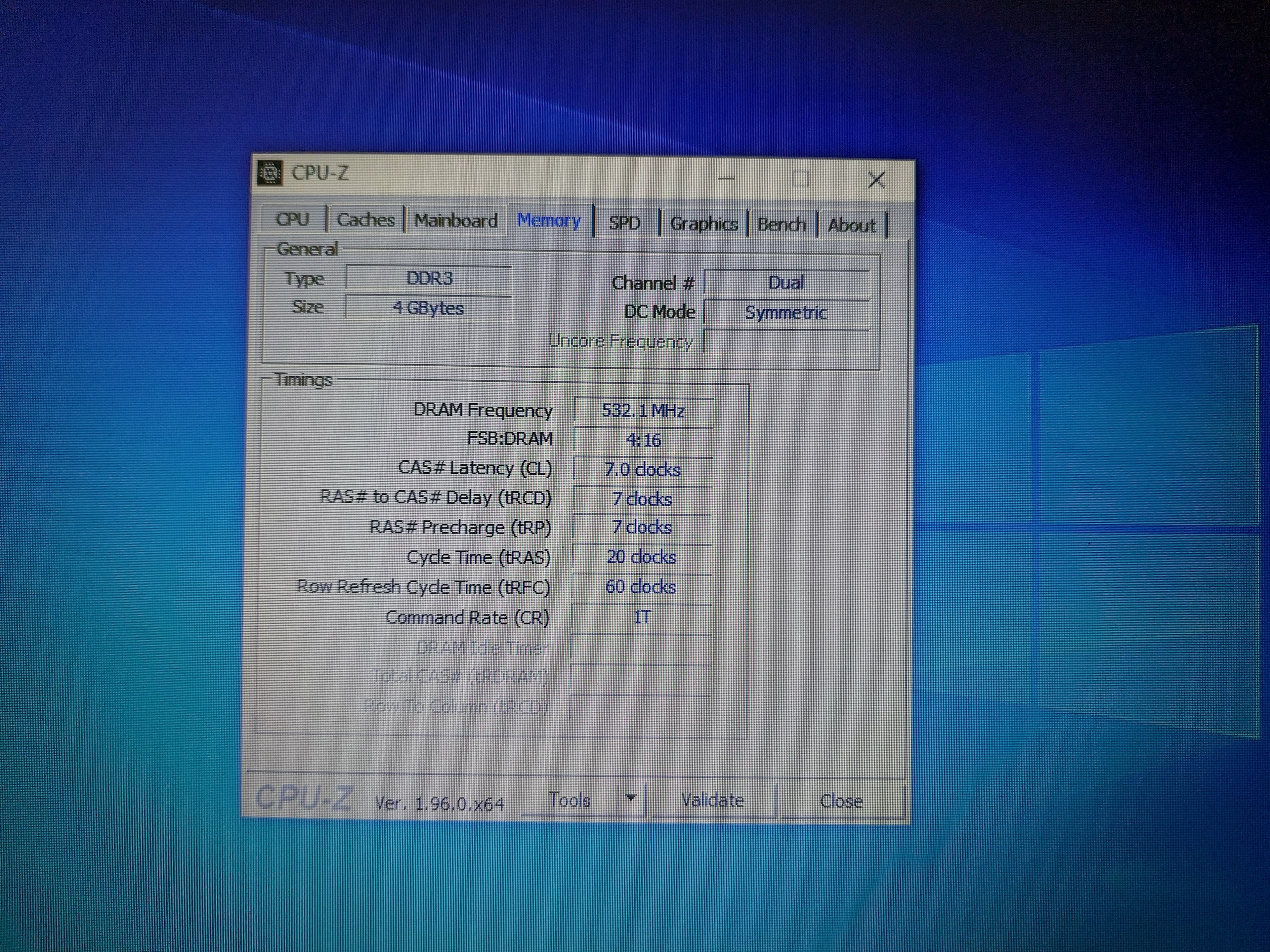
Task: Click the CPU-Z window title text
Action: pyautogui.click(x=320, y=173)
